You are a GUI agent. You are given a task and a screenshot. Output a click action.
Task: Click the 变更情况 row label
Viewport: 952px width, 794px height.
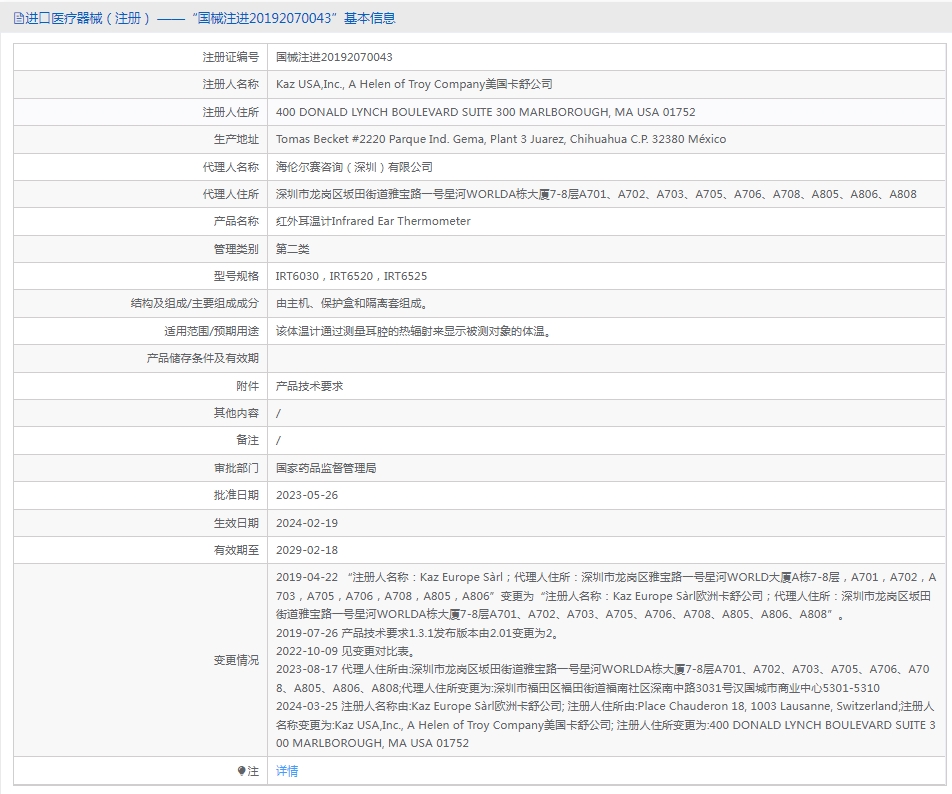pyautogui.click(x=236, y=660)
